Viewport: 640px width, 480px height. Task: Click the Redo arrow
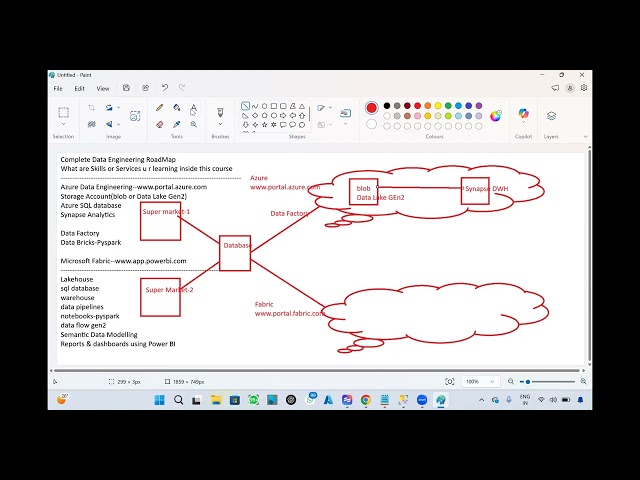tap(182, 87)
